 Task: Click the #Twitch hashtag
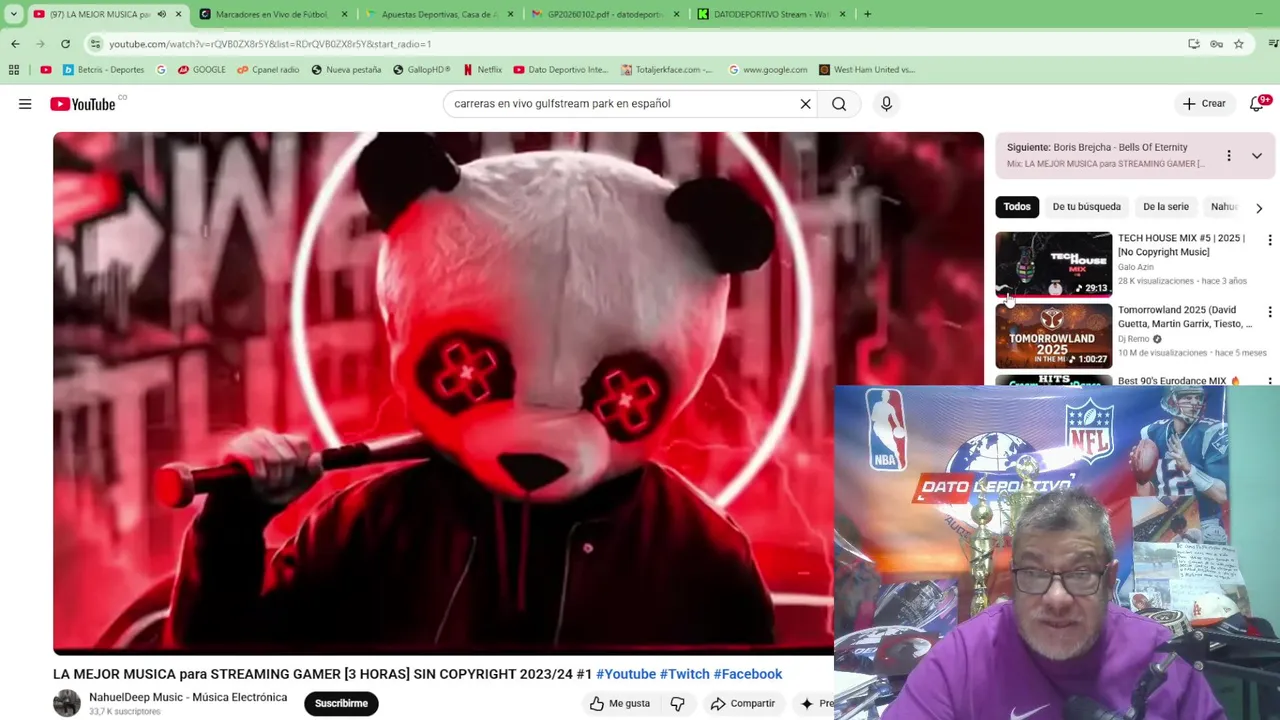[685, 674]
